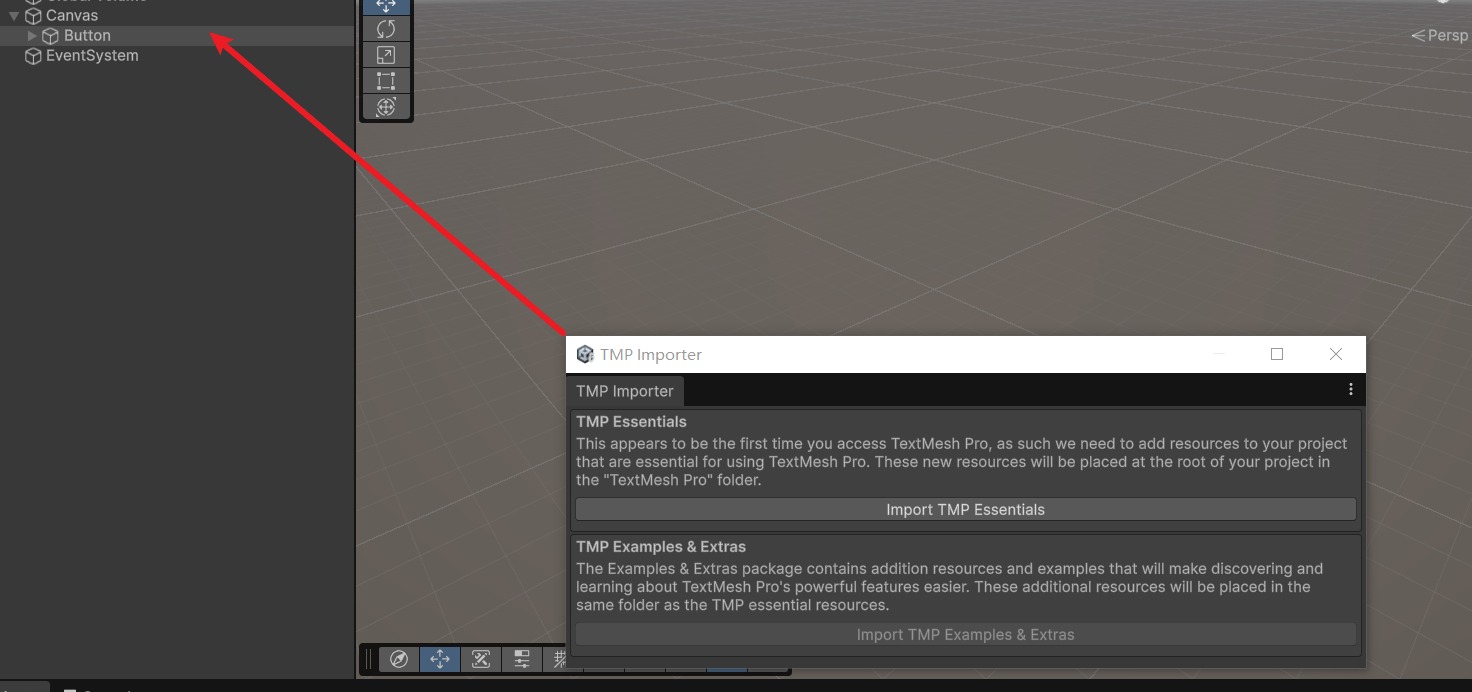Select the Transform tool in scene toolbar
The height and width of the screenshot is (692, 1472).
click(x=386, y=107)
